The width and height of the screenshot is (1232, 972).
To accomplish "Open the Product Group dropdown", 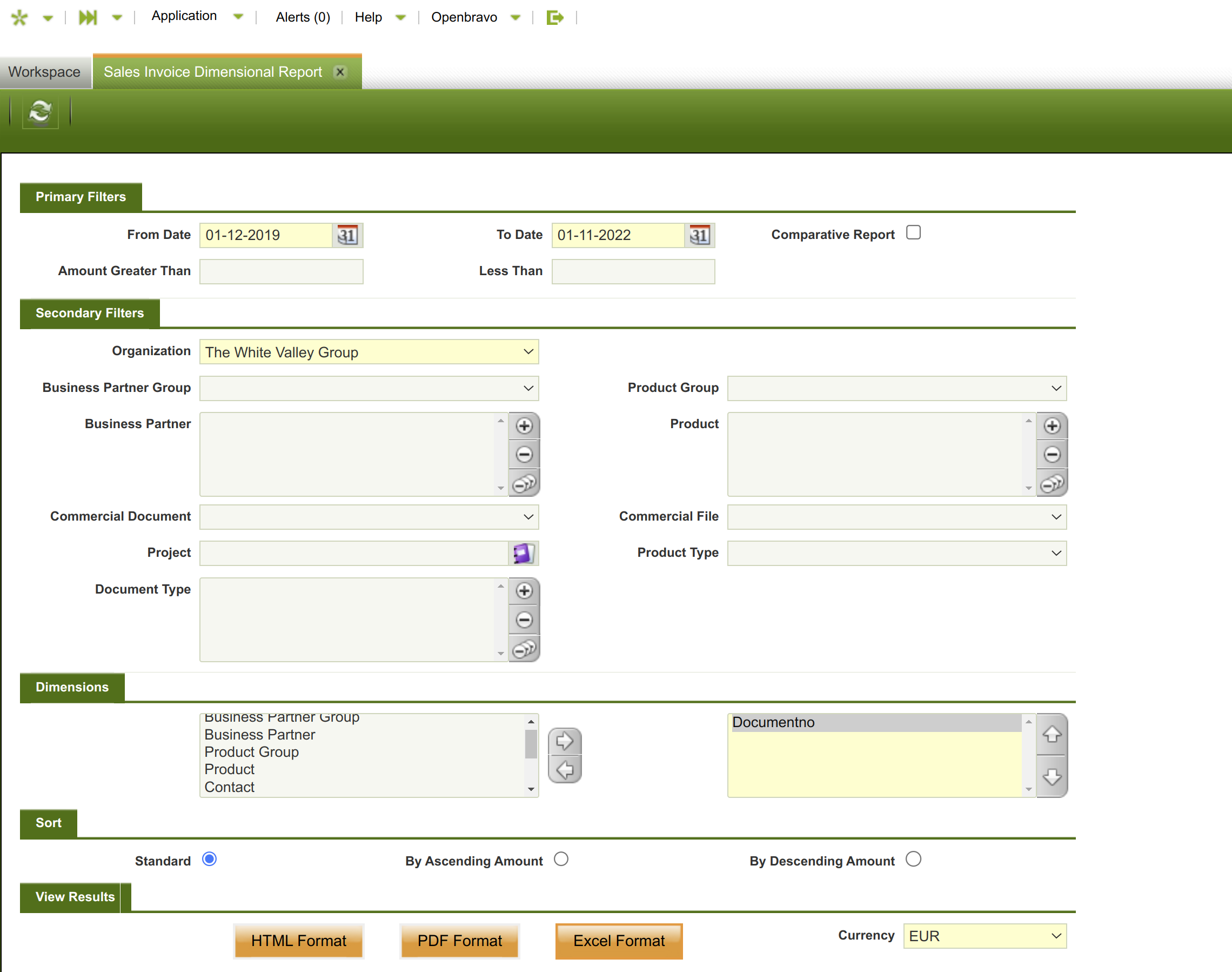I will tap(896, 388).
